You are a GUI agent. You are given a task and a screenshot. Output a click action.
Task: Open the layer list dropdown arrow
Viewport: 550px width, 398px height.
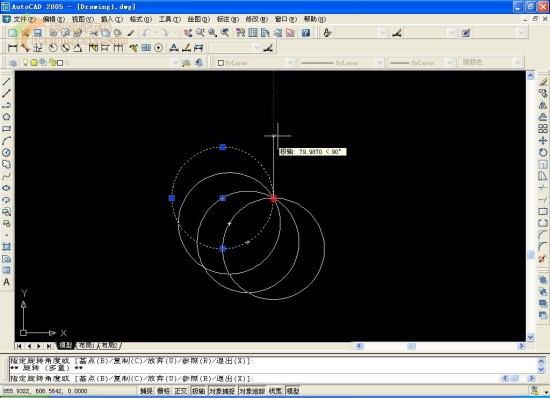(x=175, y=63)
